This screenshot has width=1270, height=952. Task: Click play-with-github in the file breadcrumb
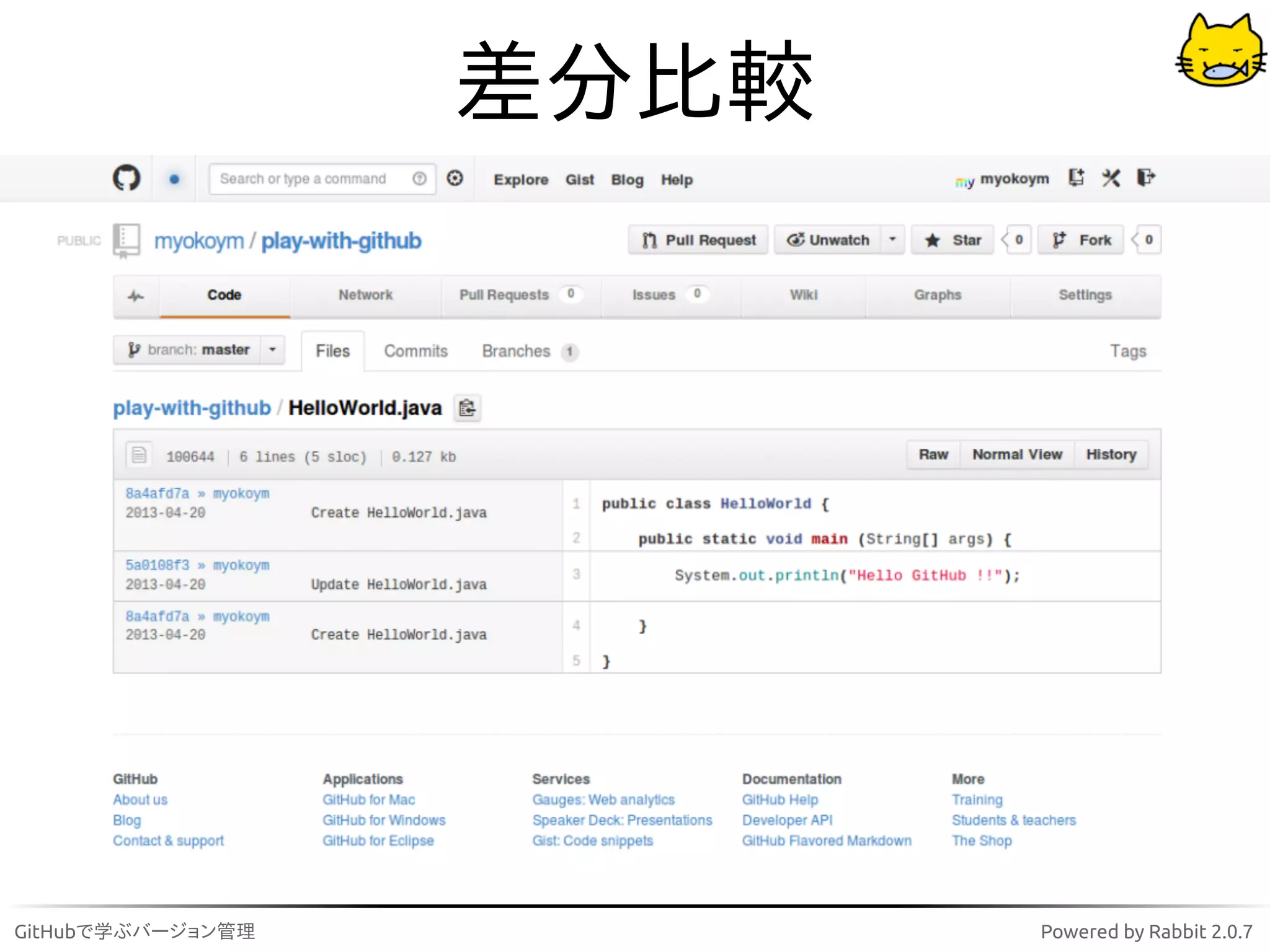[x=192, y=408]
